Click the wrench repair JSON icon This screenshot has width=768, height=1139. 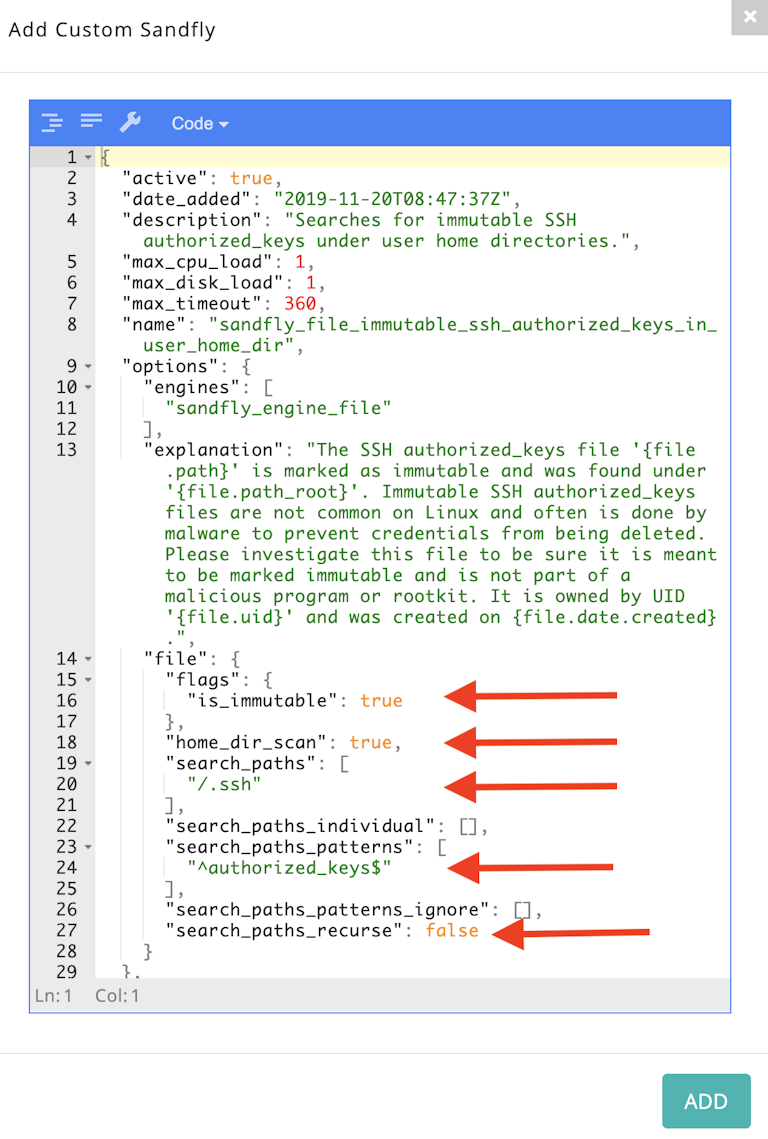coord(130,122)
